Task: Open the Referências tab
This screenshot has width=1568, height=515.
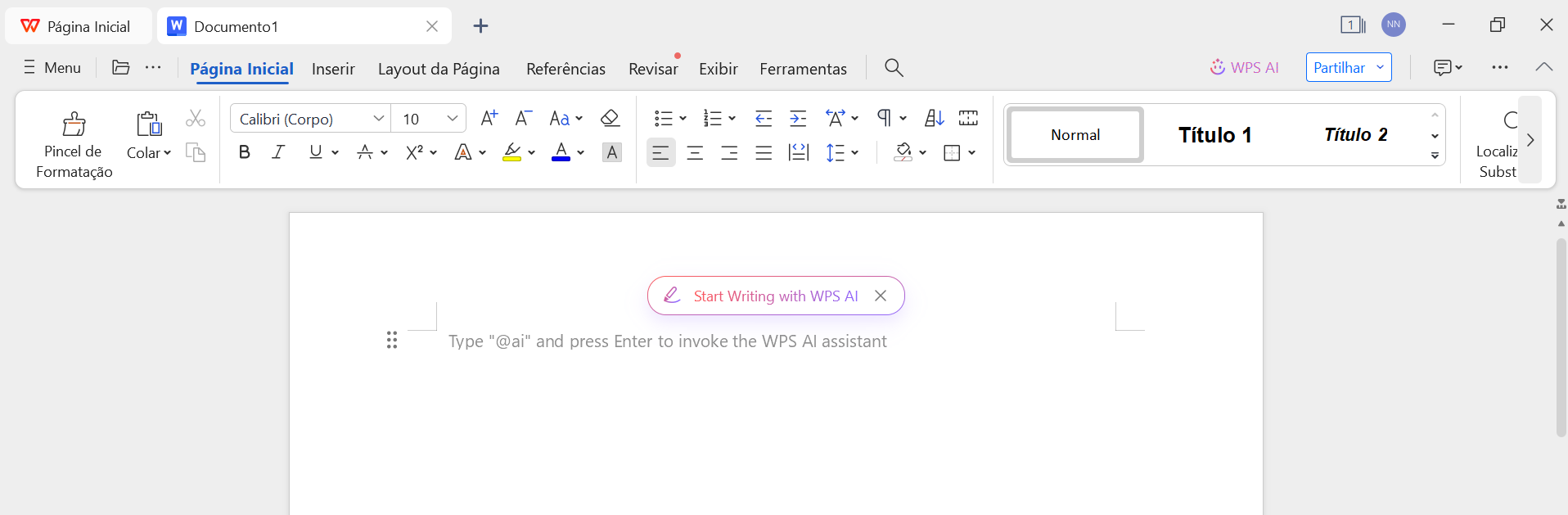Action: [x=565, y=69]
